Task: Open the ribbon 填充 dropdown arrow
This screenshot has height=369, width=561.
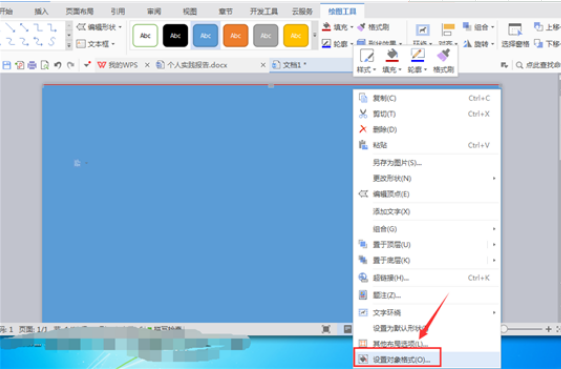Action: 352,27
